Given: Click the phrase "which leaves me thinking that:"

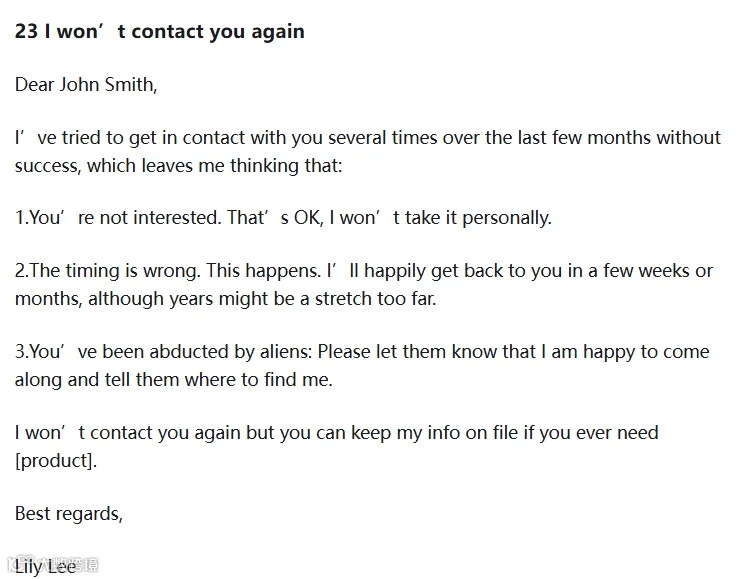Looking at the screenshot, I should coord(214,166).
